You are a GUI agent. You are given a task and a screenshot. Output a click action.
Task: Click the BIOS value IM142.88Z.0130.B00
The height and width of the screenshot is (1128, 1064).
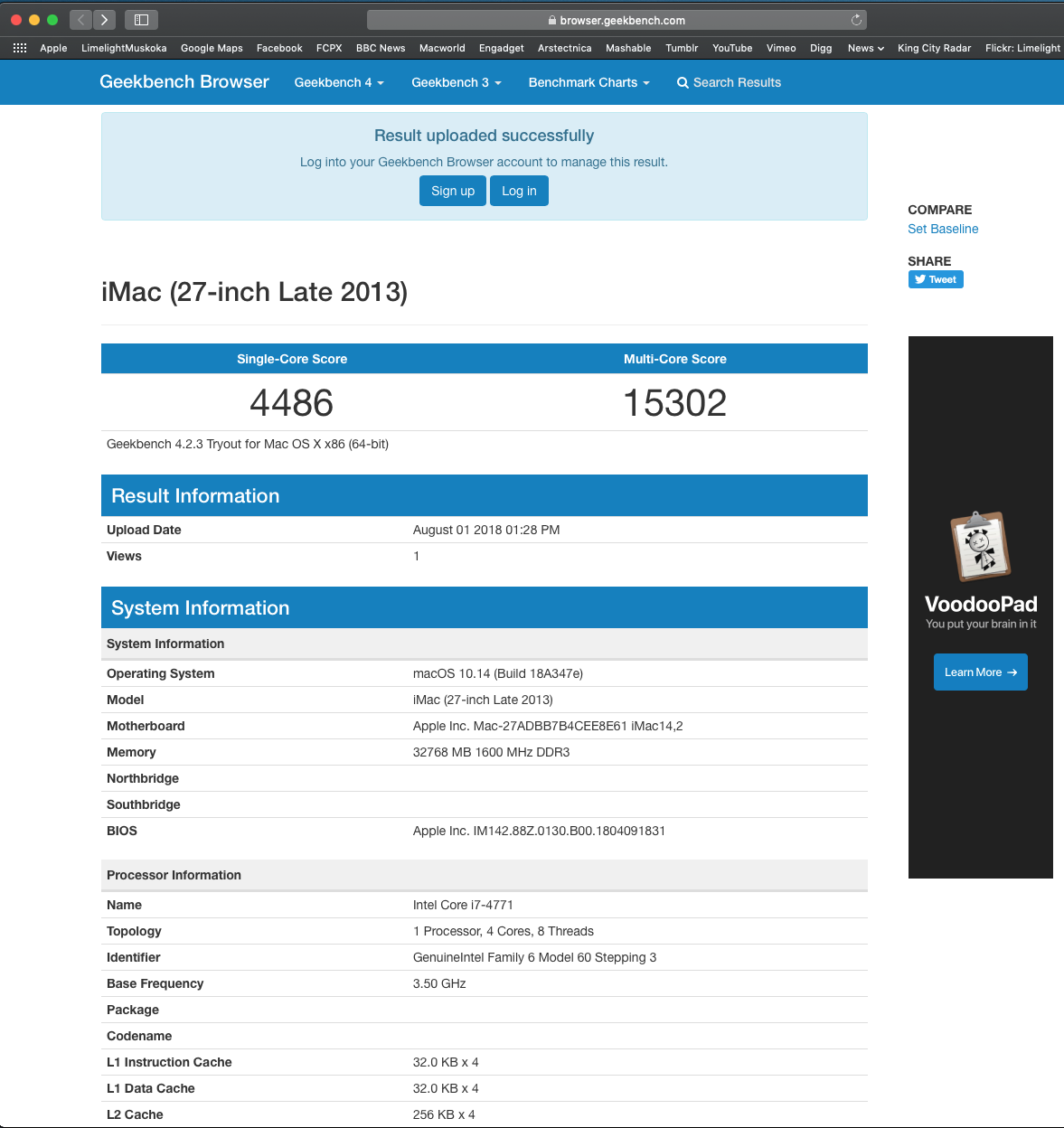tap(539, 831)
